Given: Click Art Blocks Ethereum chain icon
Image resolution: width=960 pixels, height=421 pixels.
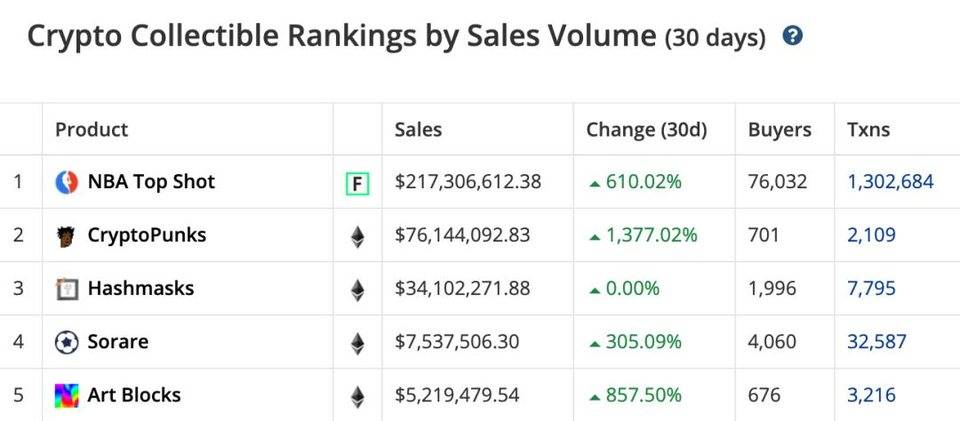Looking at the screenshot, I should click(358, 396).
